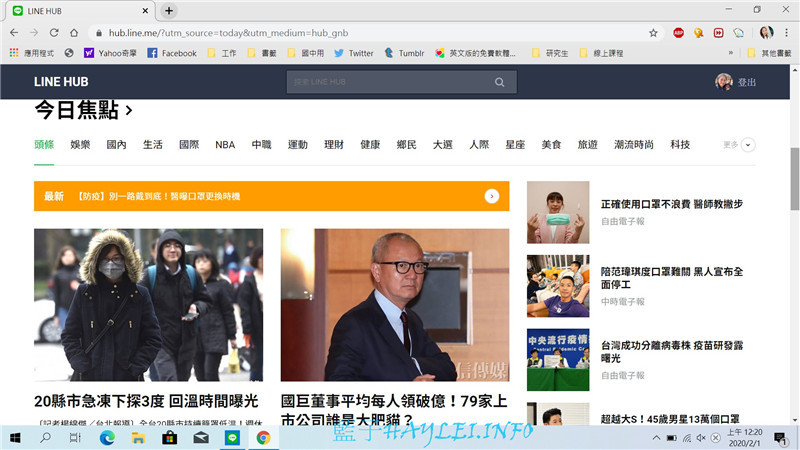800x450 pixels.
Task: Open a new browser tab
Action: click(169, 10)
